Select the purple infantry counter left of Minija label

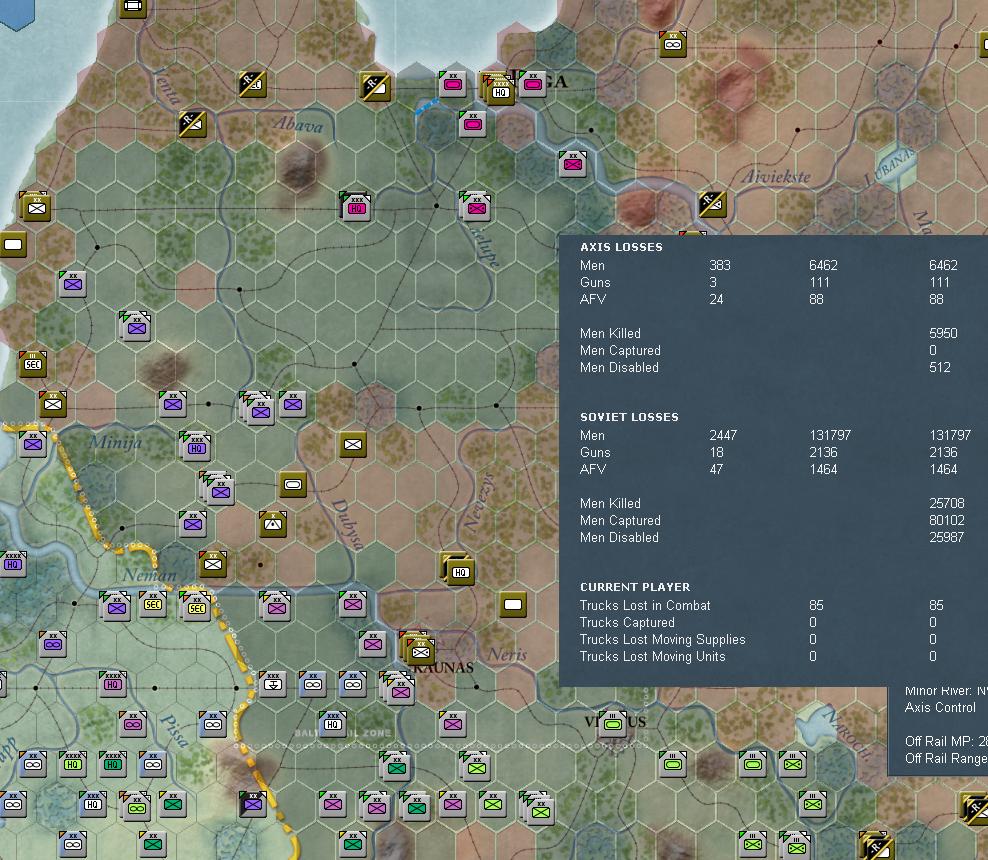(x=33, y=444)
